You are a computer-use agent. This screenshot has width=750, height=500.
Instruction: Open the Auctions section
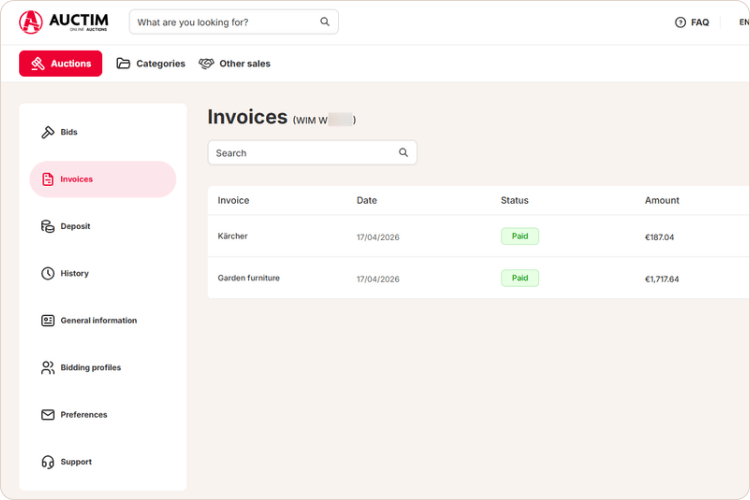pos(60,63)
